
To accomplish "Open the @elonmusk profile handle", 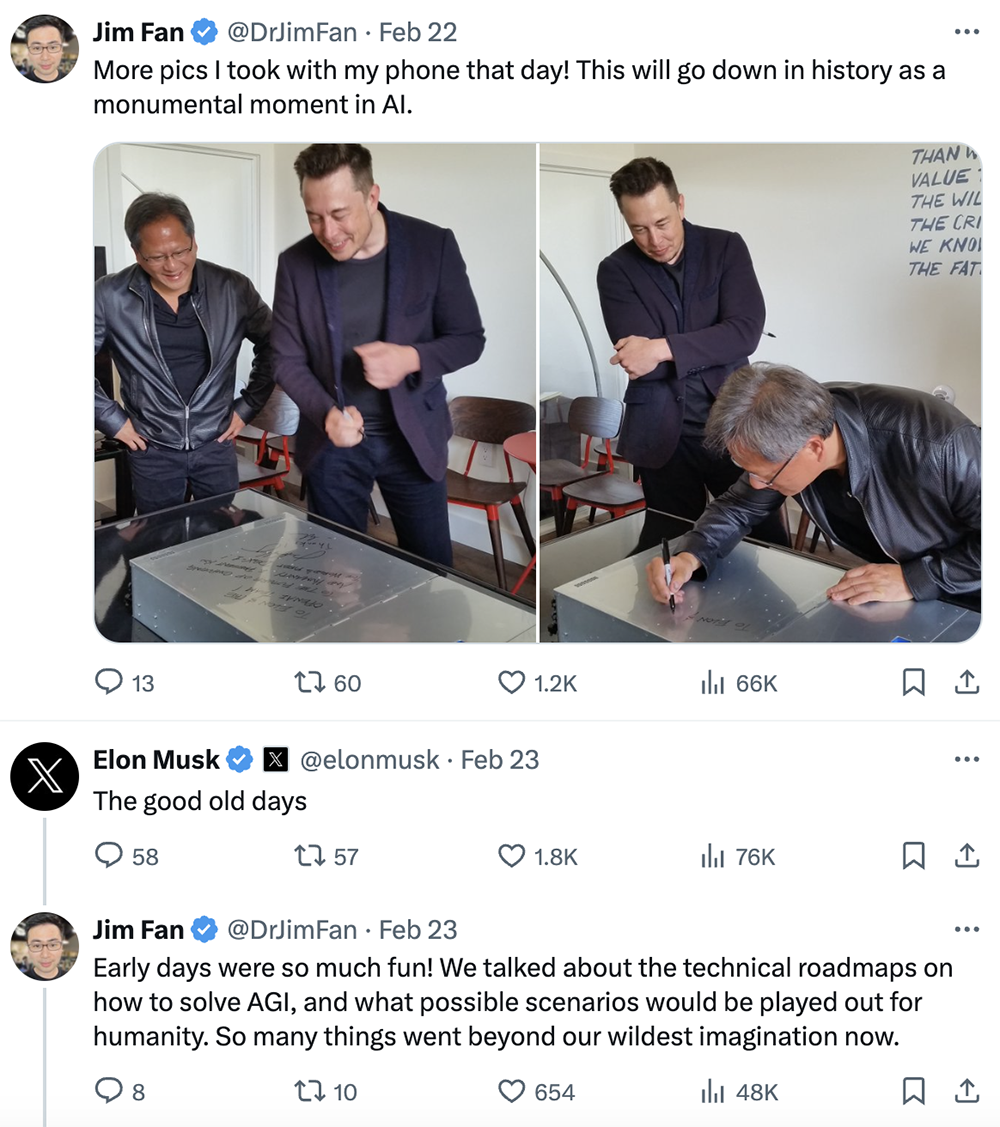I will [x=369, y=760].
